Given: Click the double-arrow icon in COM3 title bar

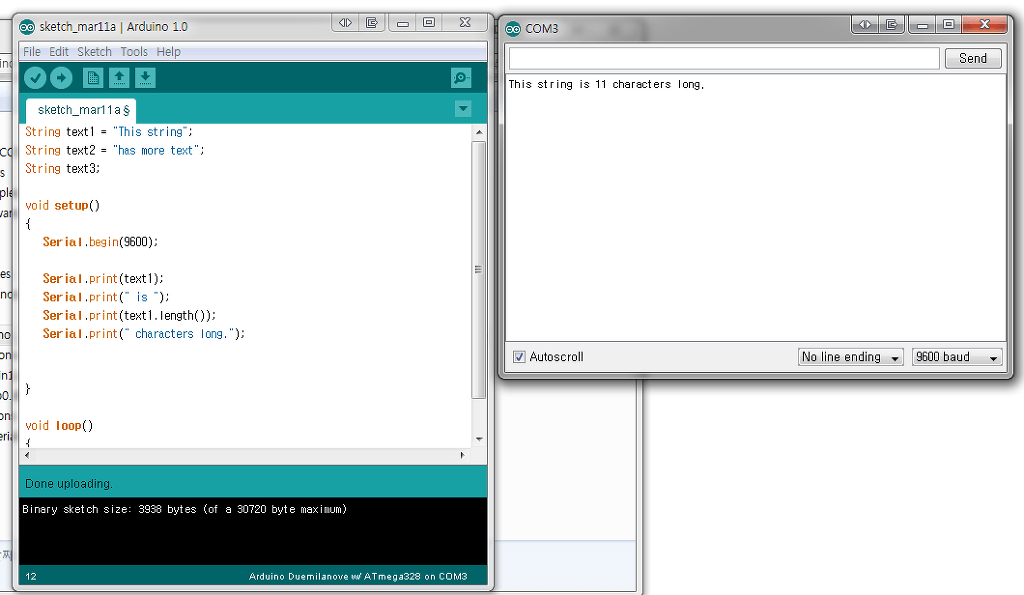Looking at the screenshot, I should 865,25.
